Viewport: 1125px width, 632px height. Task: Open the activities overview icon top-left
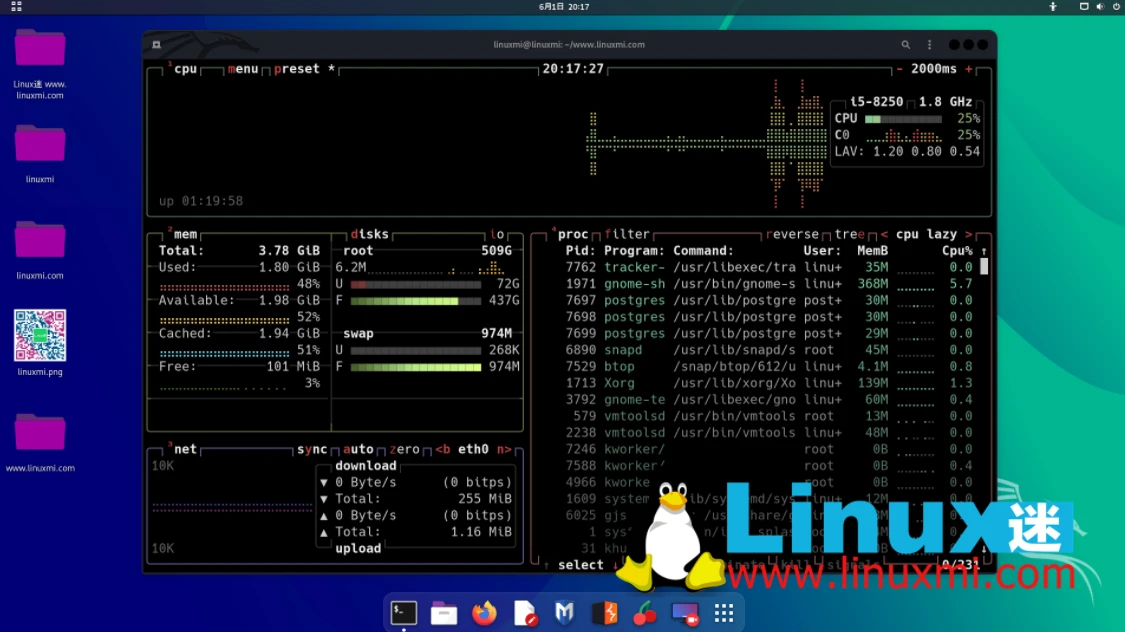(16, 6)
